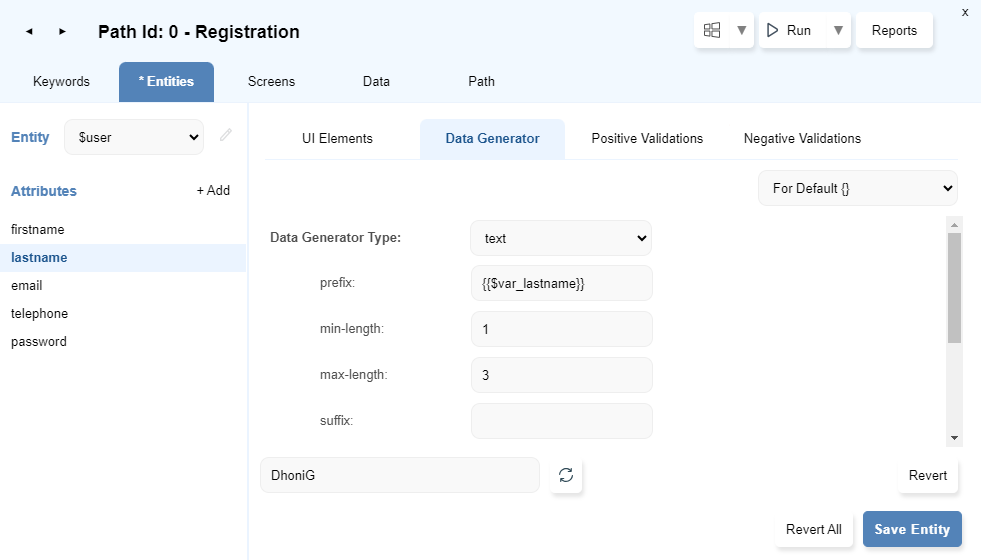This screenshot has height=560, width=981.
Task: Click the pencil edit entity icon
Action: tap(226, 136)
